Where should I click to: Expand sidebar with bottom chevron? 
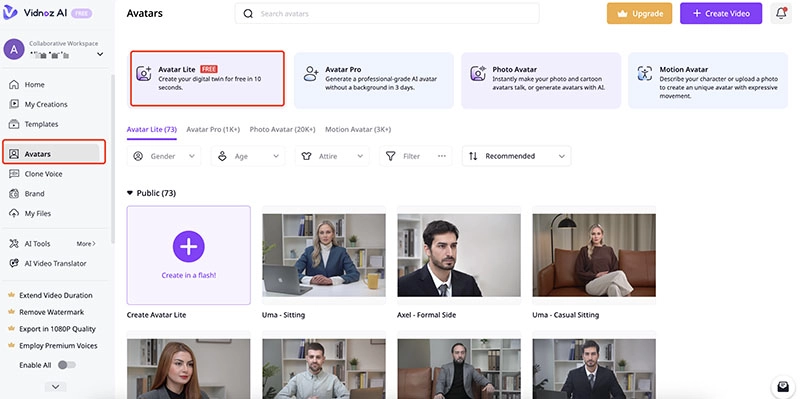click(x=56, y=387)
